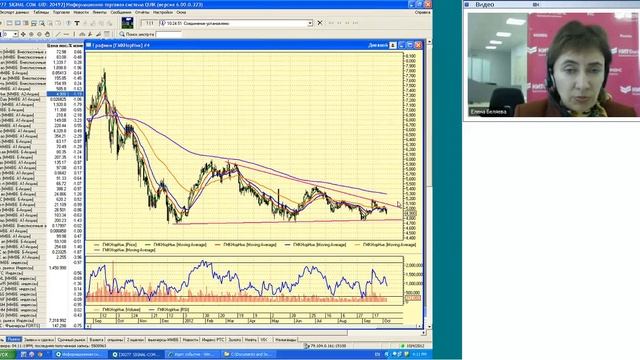Switch to the фьючерсы ММВБ tab
This screenshot has height=360, width=640.
[163, 339]
